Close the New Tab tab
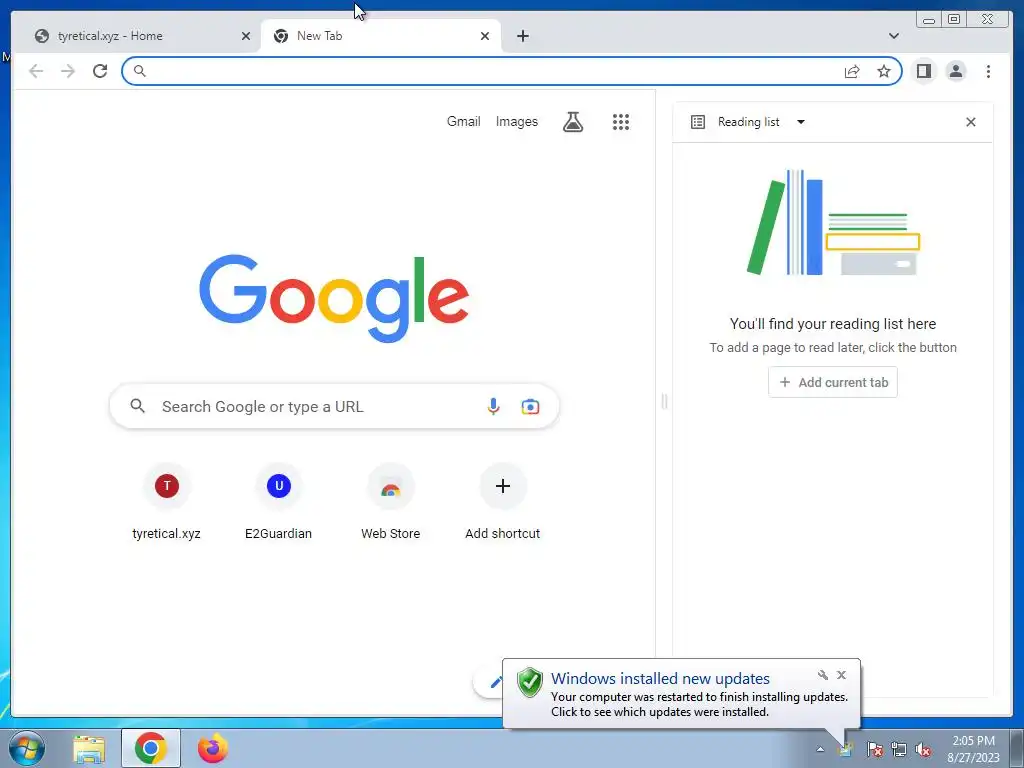Viewport: 1024px width, 768px height. click(485, 36)
